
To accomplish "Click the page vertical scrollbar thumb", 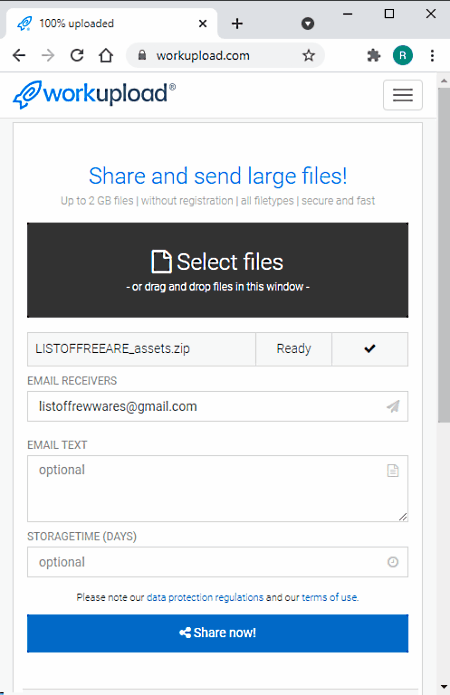I will pos(444,255).
